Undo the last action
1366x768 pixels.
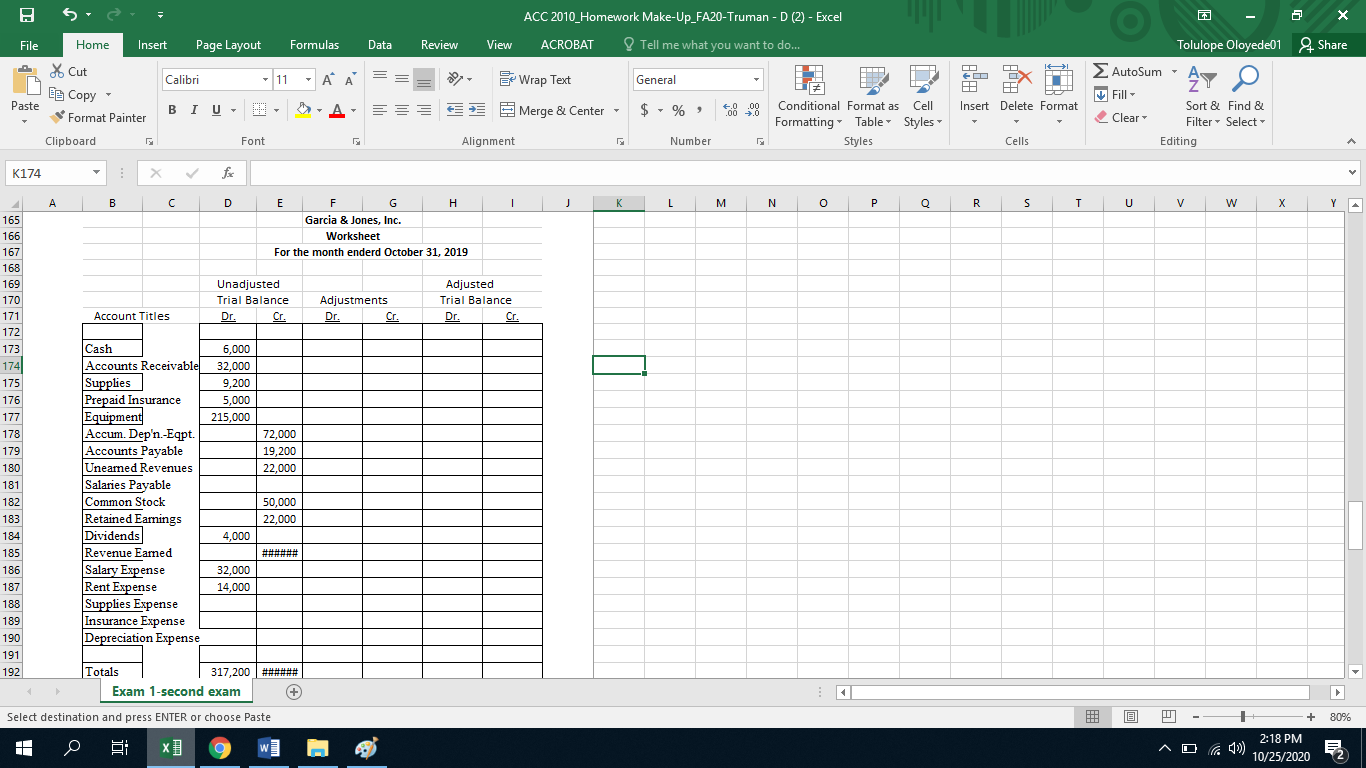click(x=72, y=17)
